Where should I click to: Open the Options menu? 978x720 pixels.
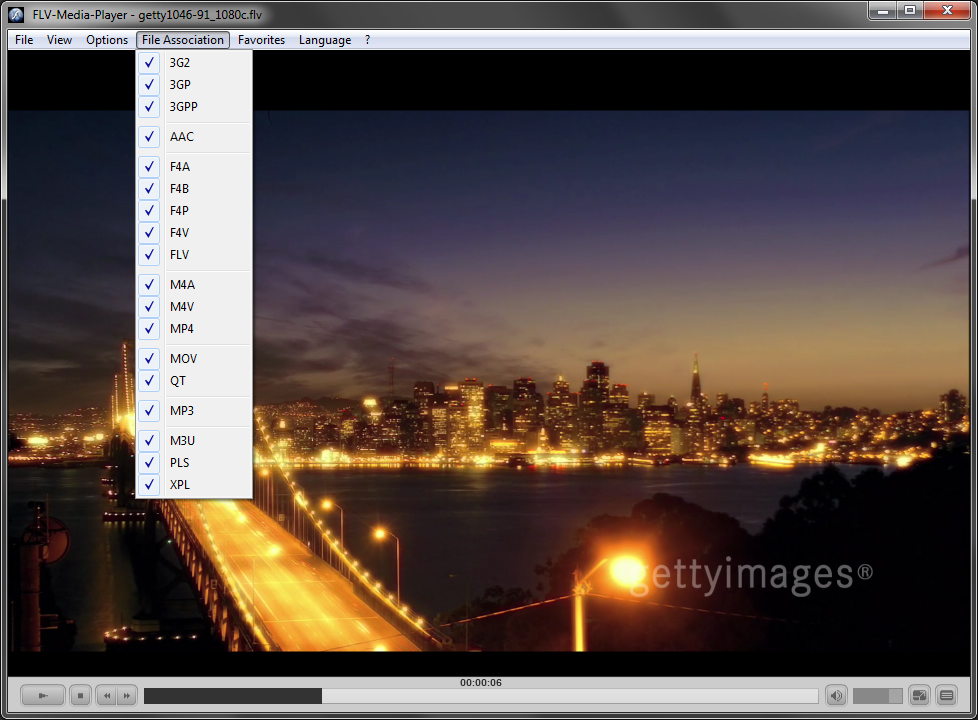click(107, 40)
